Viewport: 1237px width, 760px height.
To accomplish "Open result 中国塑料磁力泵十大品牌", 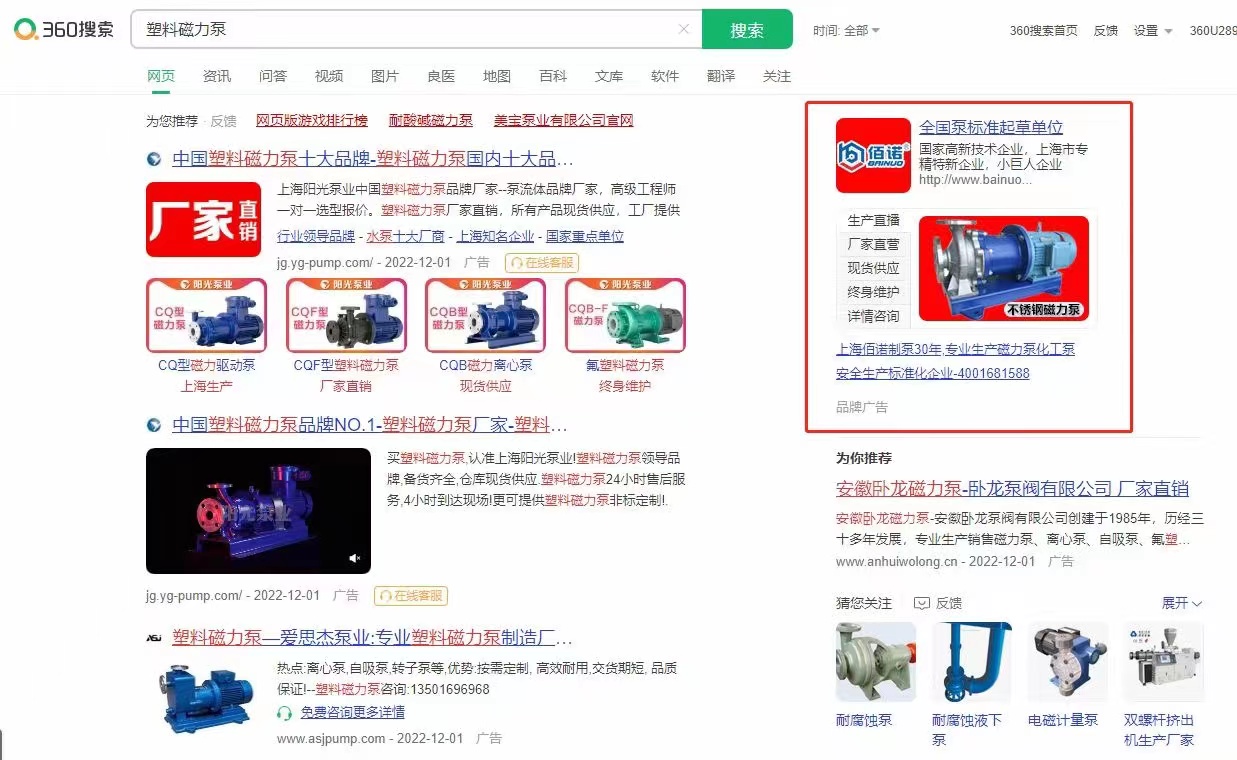I will [x=373, y=159].
